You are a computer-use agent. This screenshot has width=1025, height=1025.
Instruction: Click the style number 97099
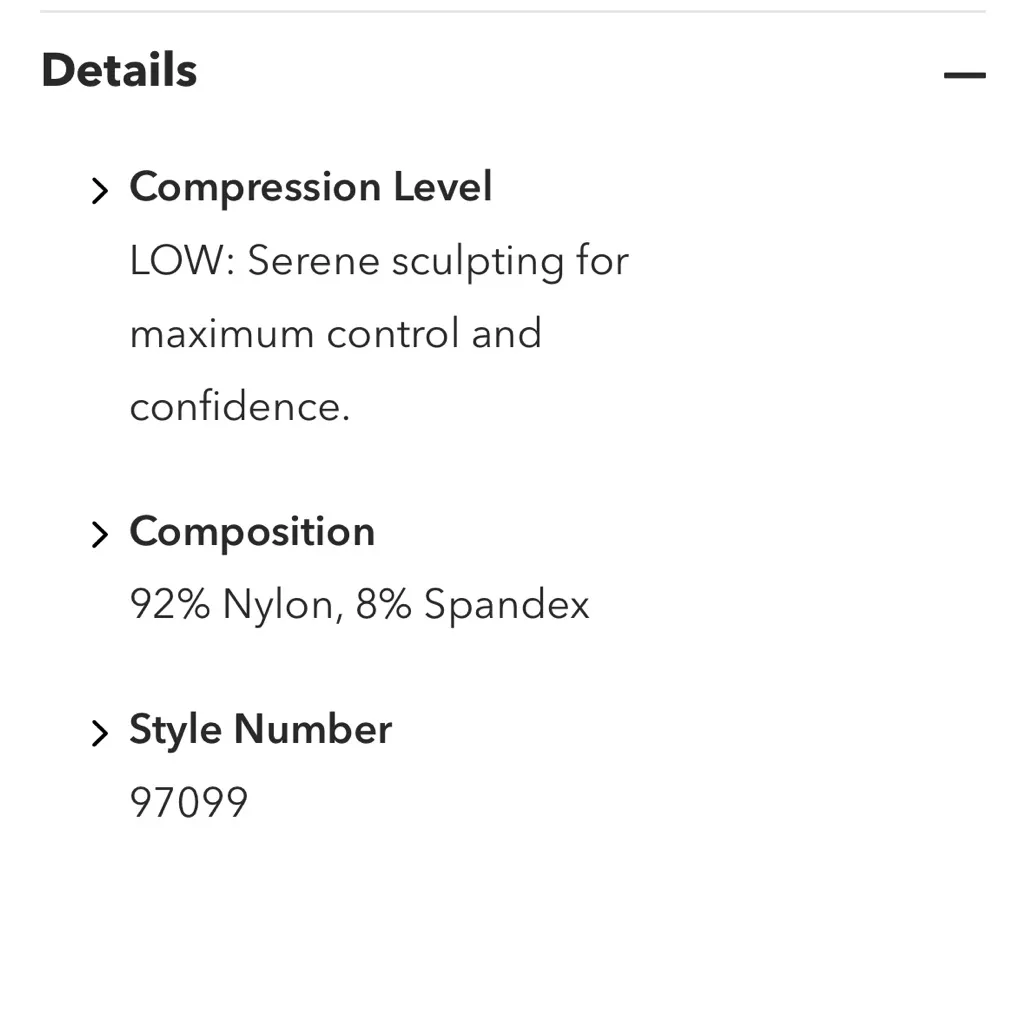(x=189, y=803)
